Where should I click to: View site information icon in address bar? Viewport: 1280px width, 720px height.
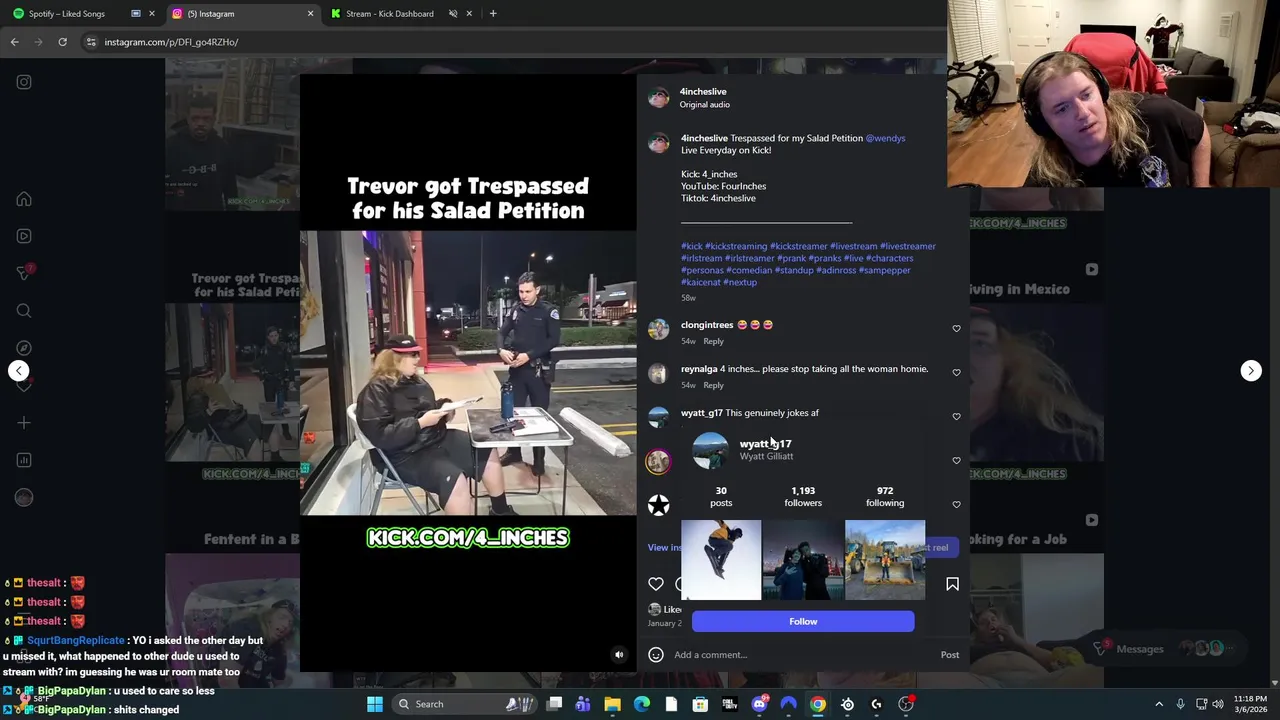pyautogui.click(x=91, y=42)
